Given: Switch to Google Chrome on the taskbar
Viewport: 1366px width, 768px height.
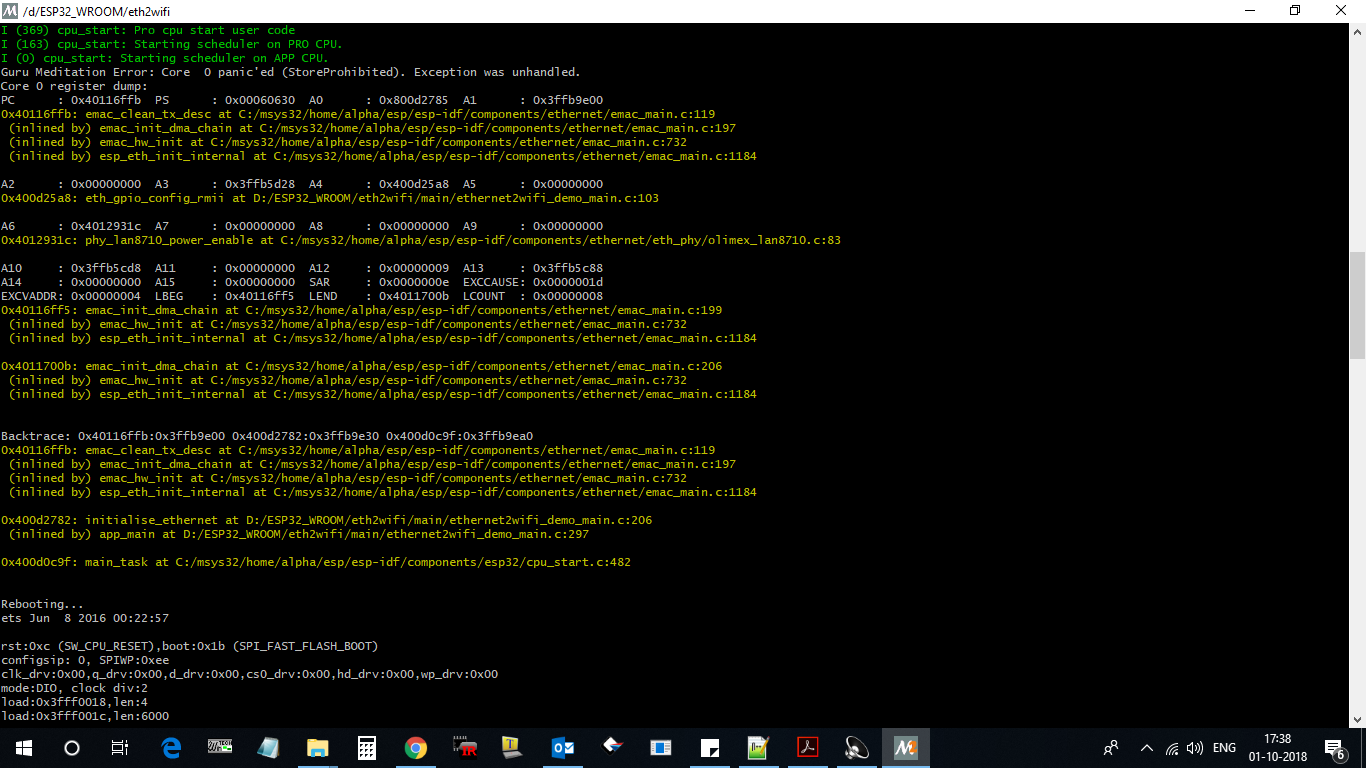Looking at the screenshot, I should 416,748.
